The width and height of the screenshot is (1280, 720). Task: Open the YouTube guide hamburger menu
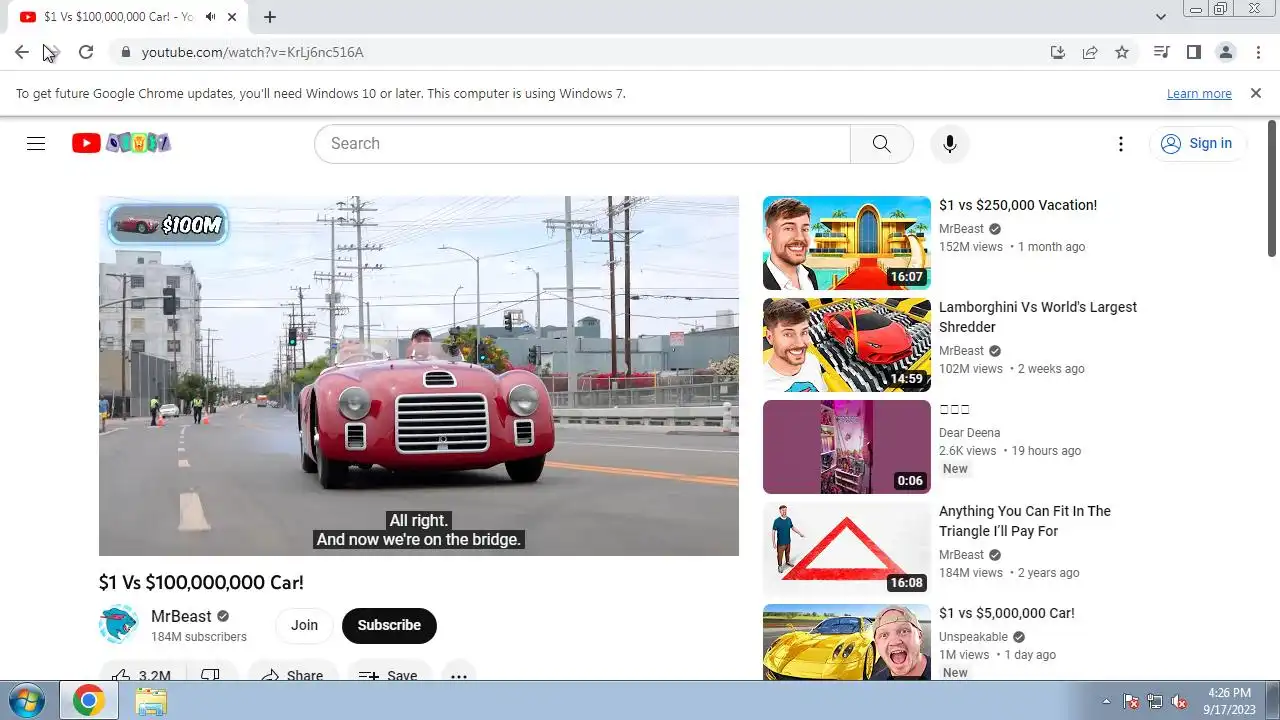point(36,143)
